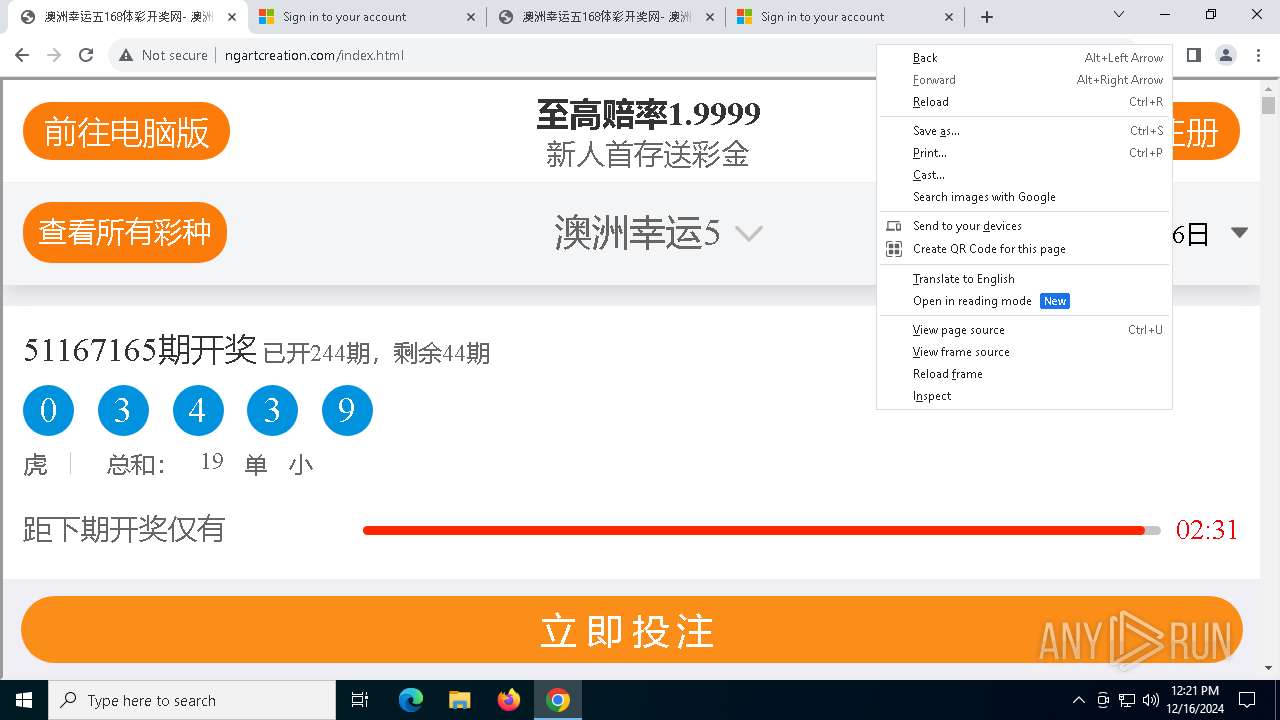Open a new tab with plus button

pyautogui.click(x=987, y=17)
